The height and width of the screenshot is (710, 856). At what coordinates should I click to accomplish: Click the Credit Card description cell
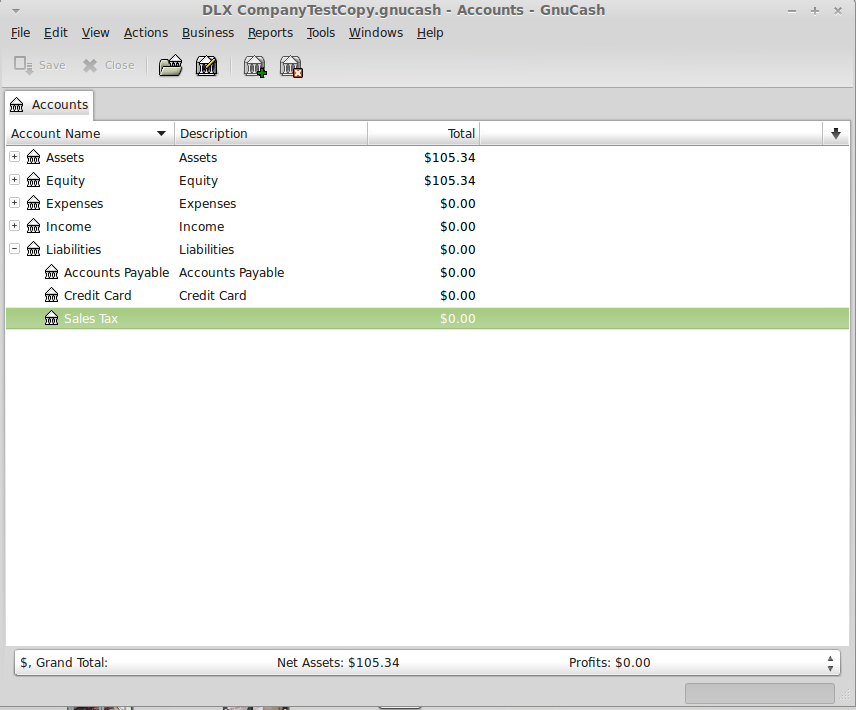pos(212,295)
